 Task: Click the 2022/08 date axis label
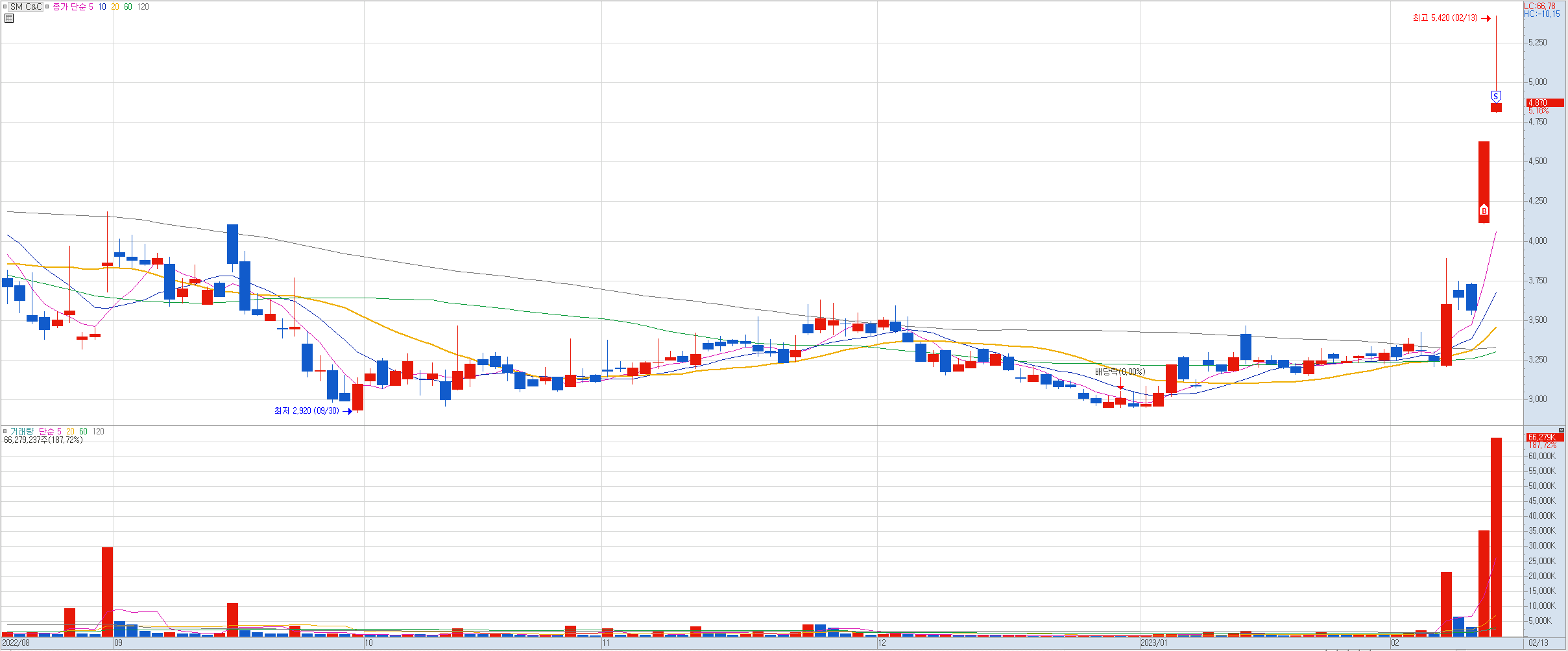coord(16,643)
